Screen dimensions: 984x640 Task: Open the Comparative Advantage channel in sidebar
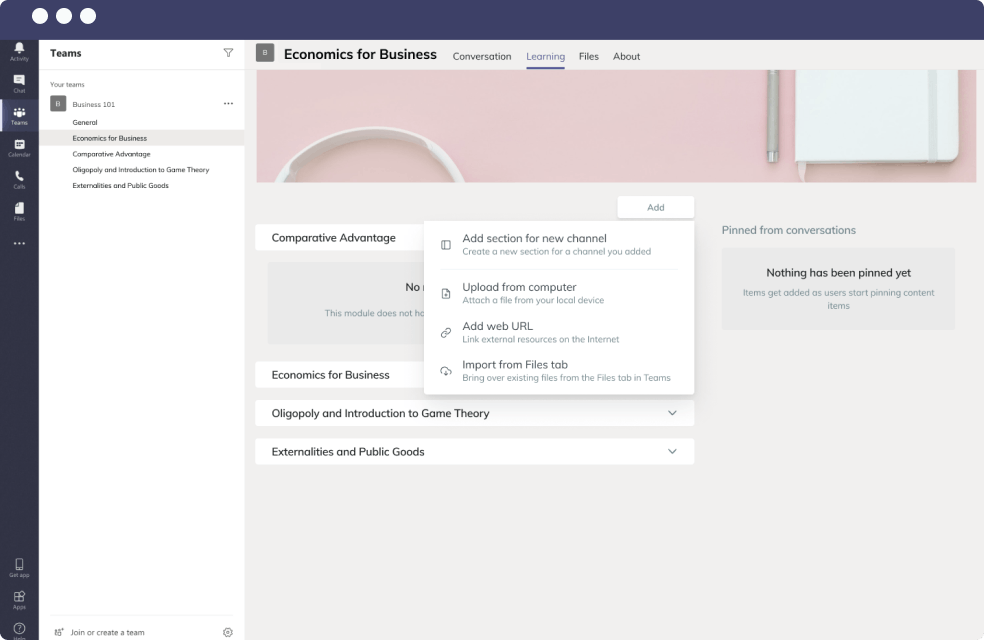[x=111, y=154]
